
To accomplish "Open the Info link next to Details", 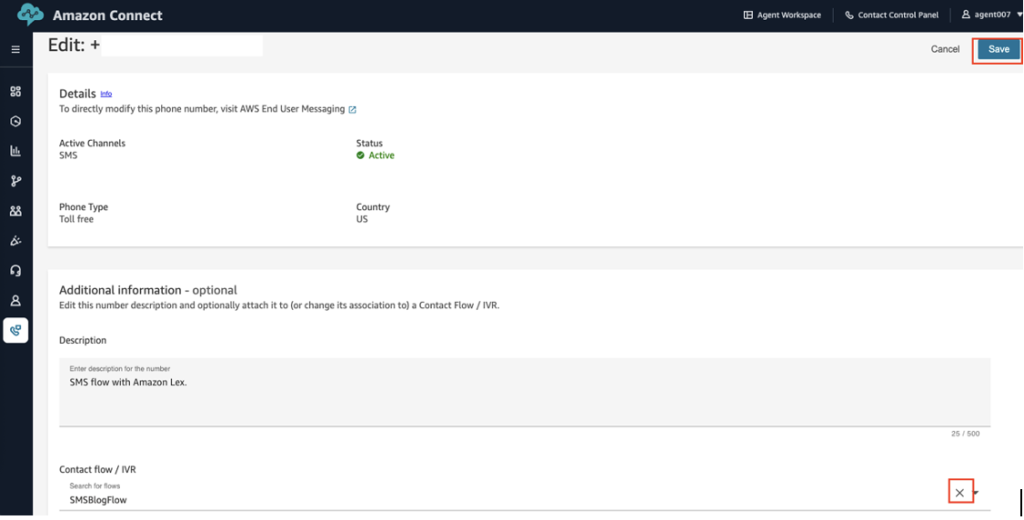I will (106, 94).
